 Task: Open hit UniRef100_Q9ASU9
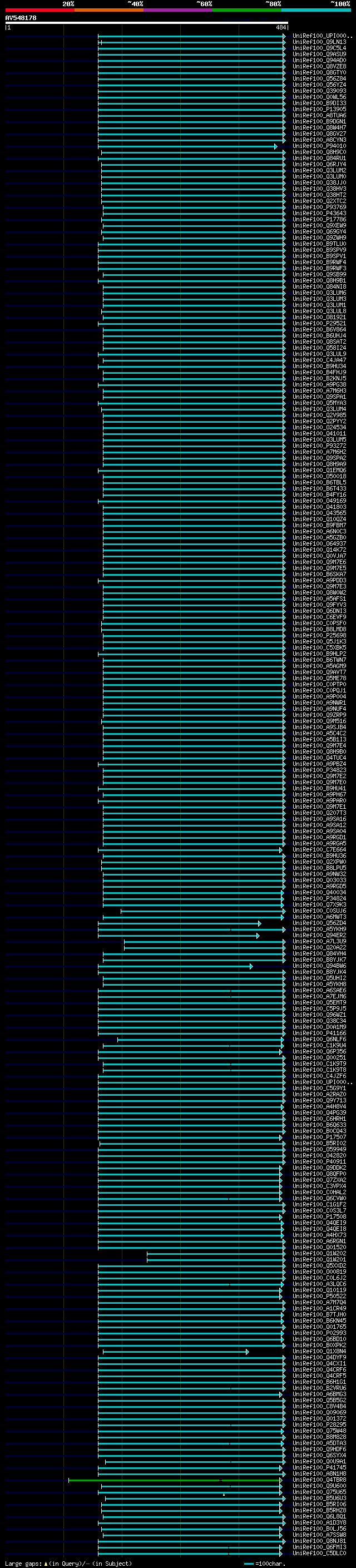click(x=319, y=54)
